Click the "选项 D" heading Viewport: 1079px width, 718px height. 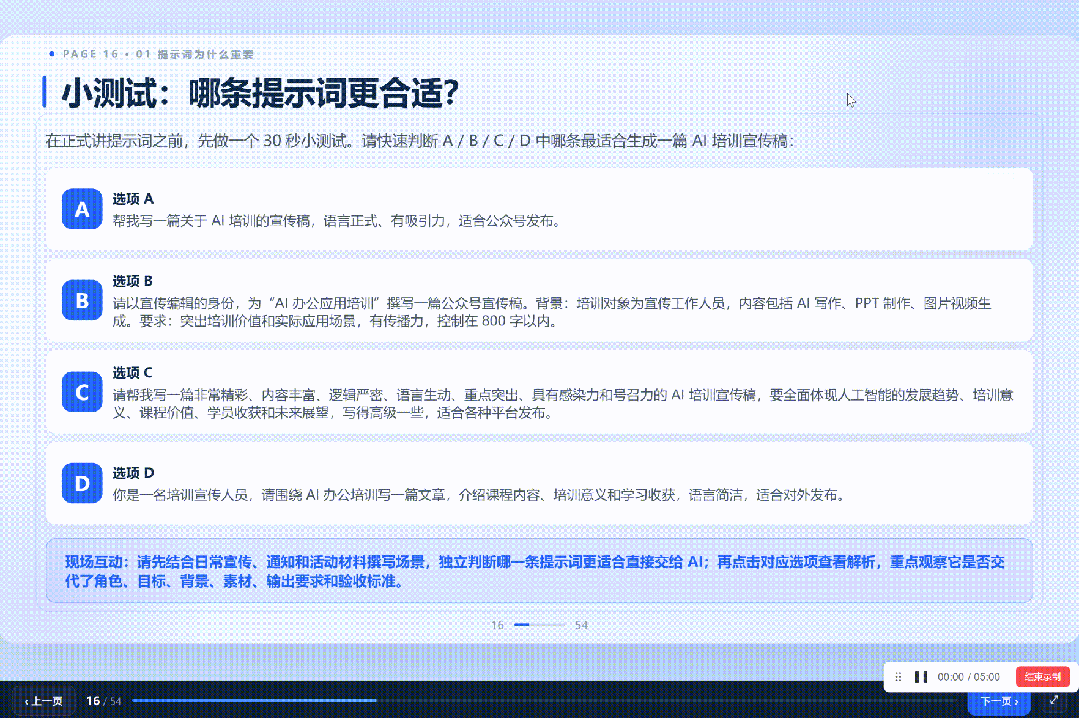point(133,473)
